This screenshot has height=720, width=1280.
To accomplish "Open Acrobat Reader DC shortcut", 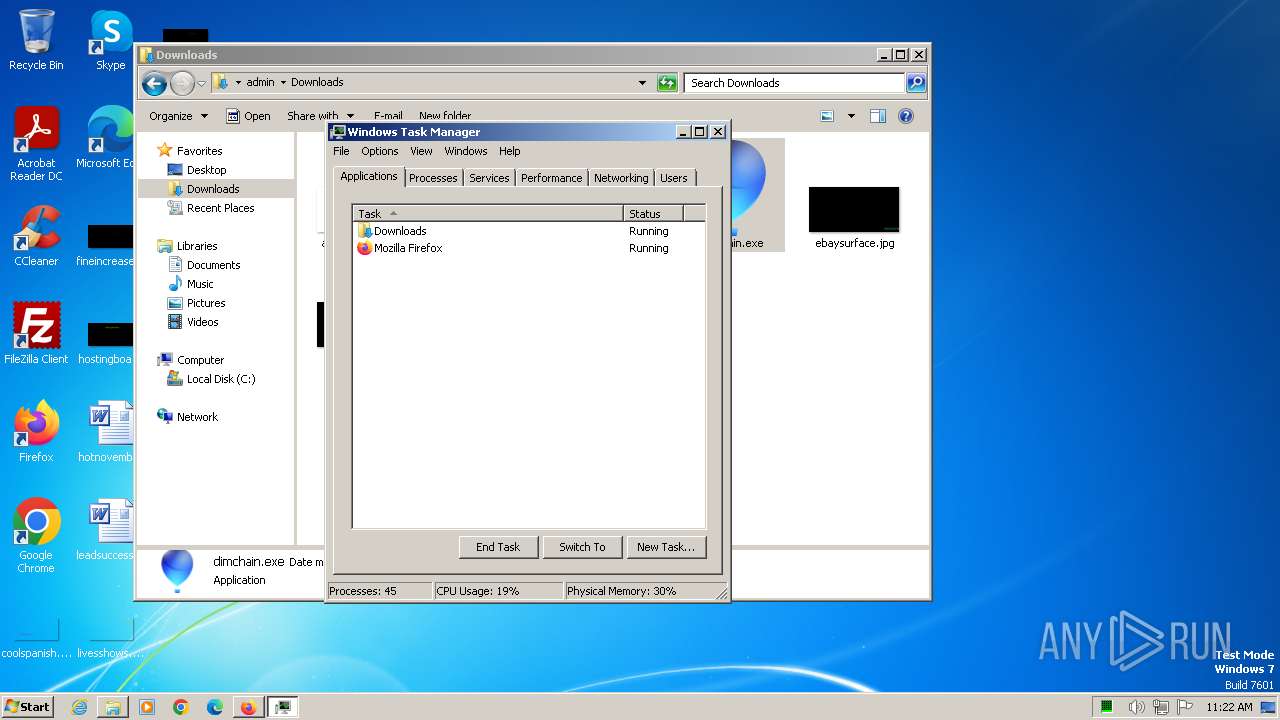I will pyautogui.click(x=36, y=144).
